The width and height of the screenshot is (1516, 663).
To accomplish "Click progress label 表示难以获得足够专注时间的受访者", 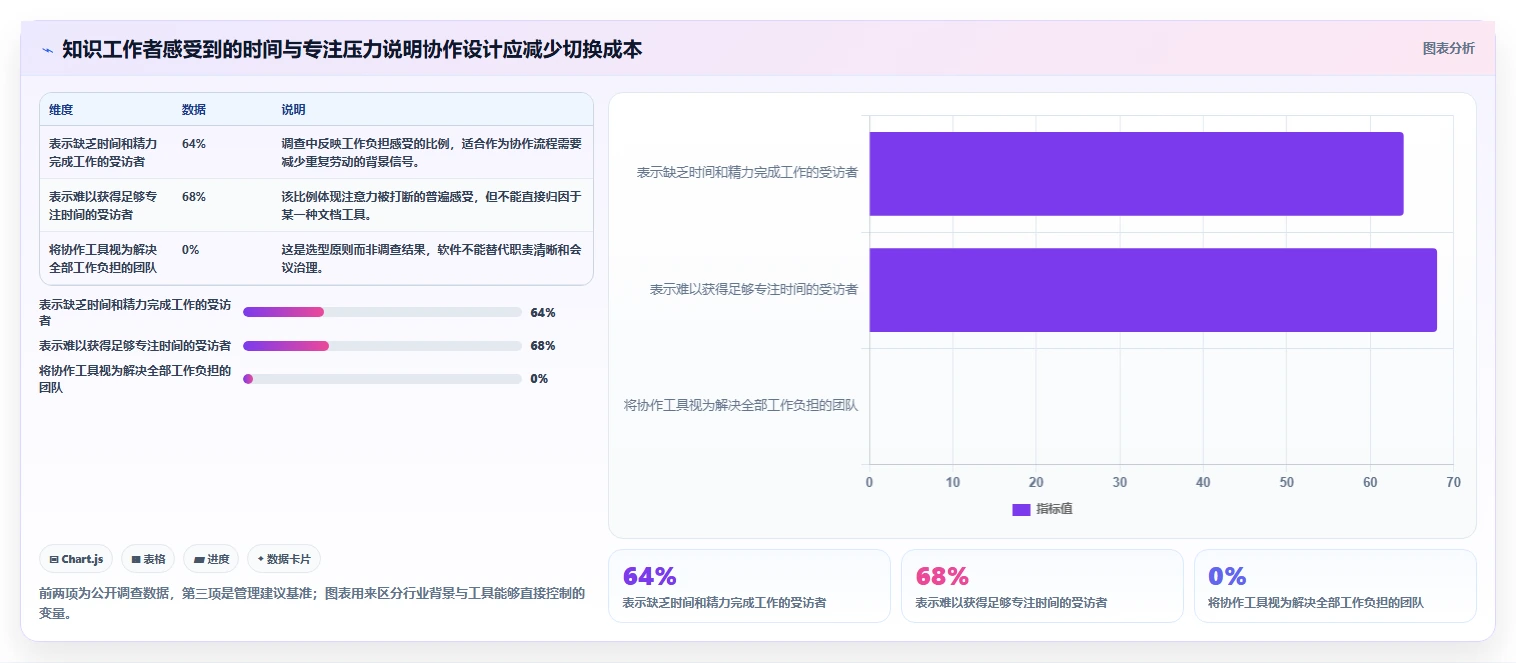I will pos(135,345).
